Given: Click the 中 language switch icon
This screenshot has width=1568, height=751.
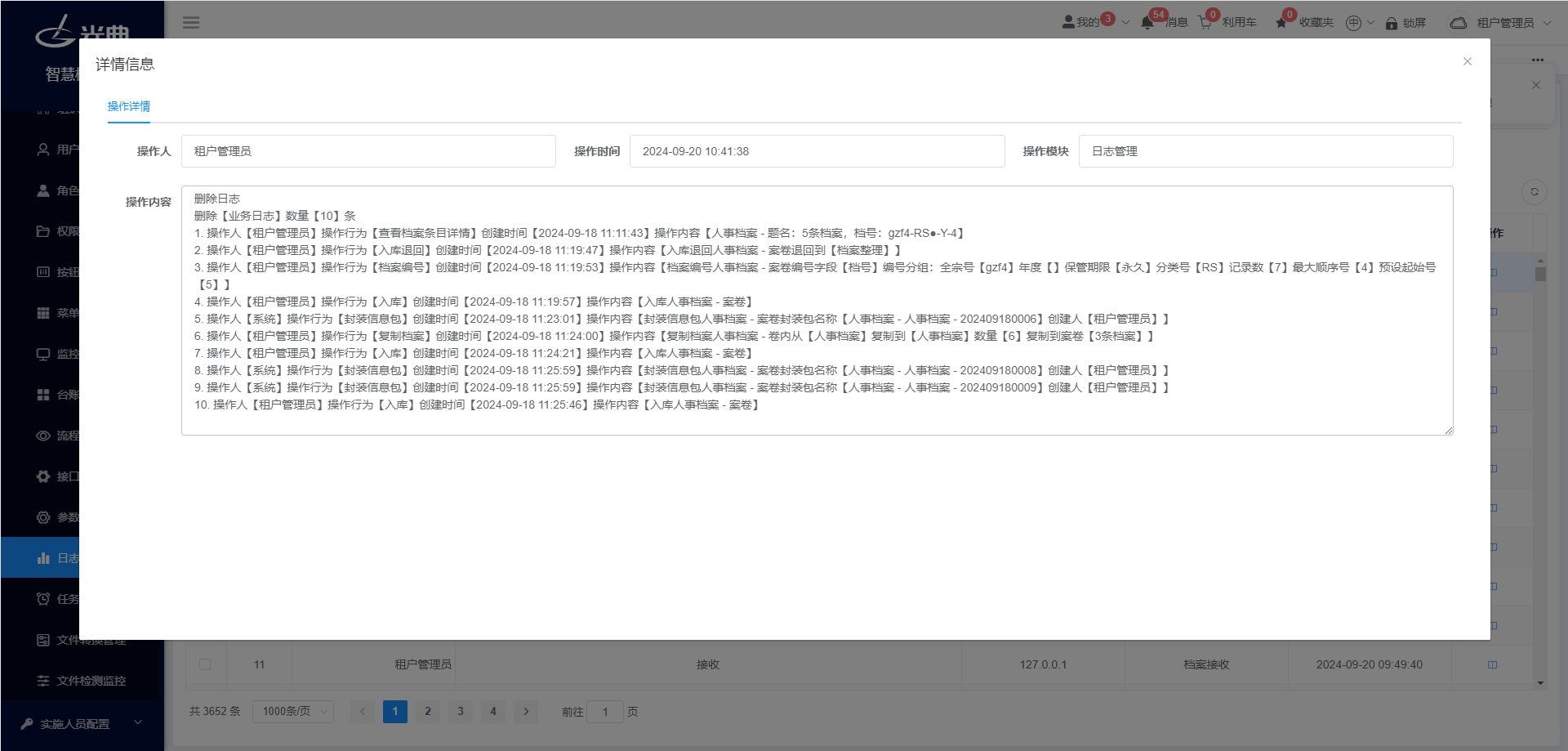Looking at the screenshot, I should tap(1353, 23).
